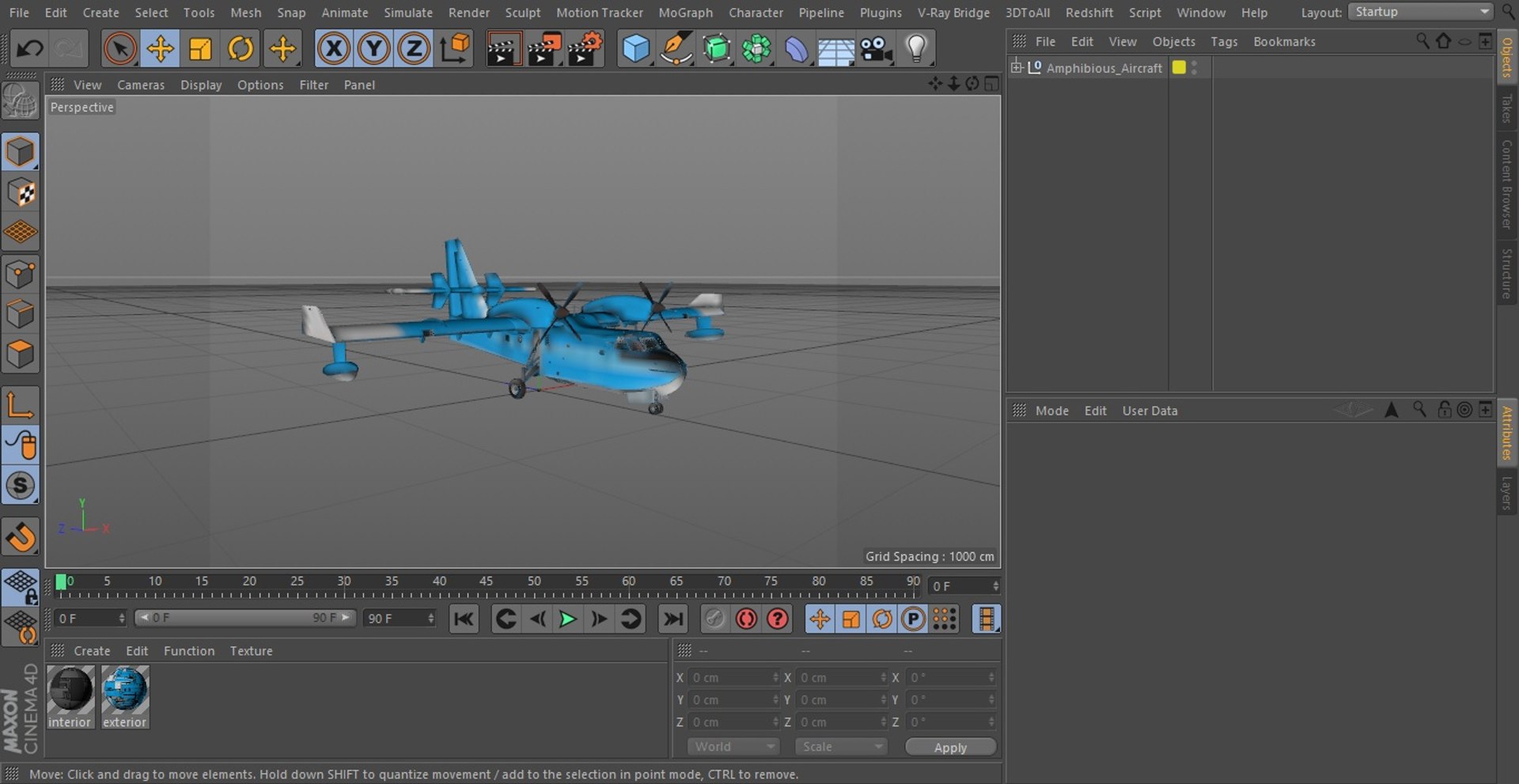This screenshot has height=784, width=1519.
Task: Click Render View clapperboard icon
Action: tap(503, 49)
